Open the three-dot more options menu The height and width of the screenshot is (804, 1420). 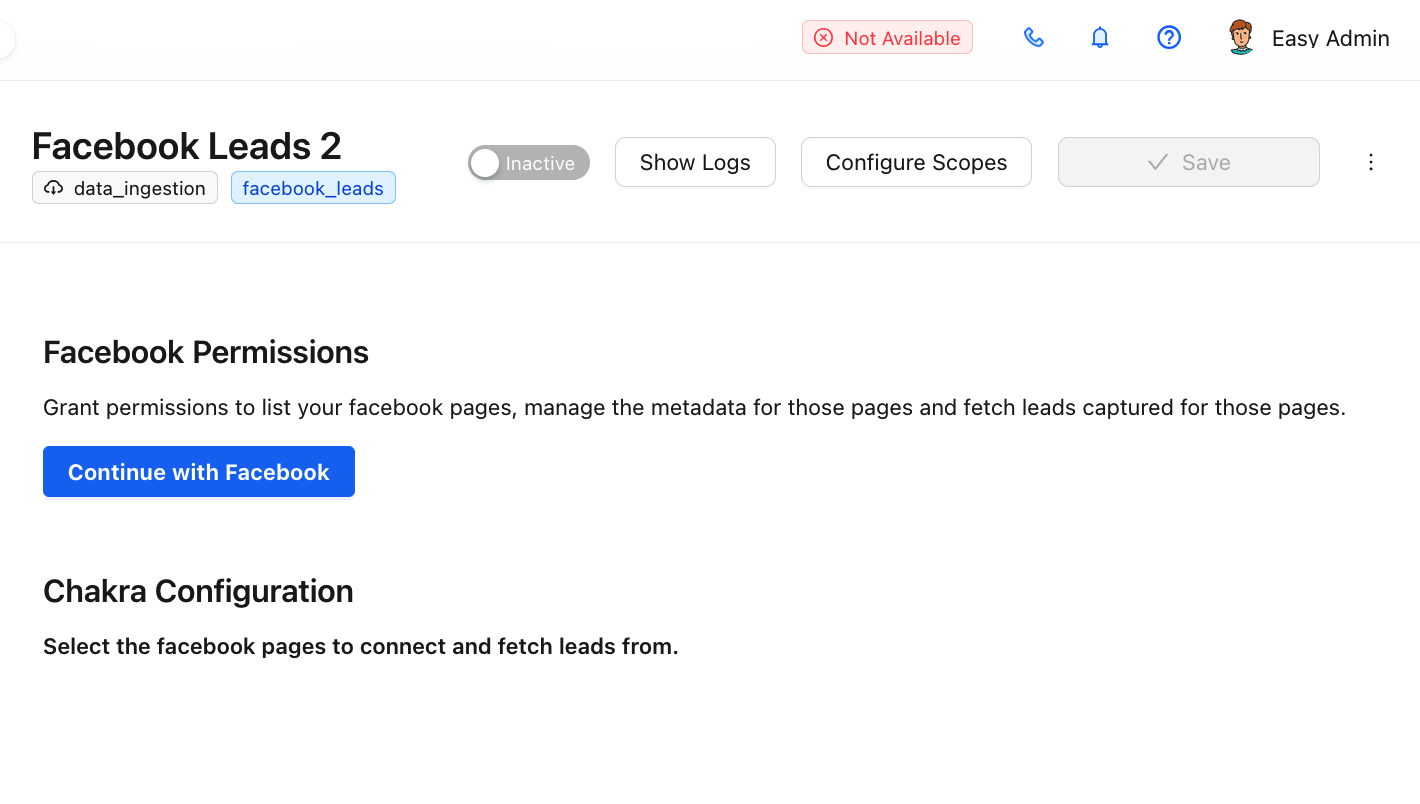[x=1371, y=162]
